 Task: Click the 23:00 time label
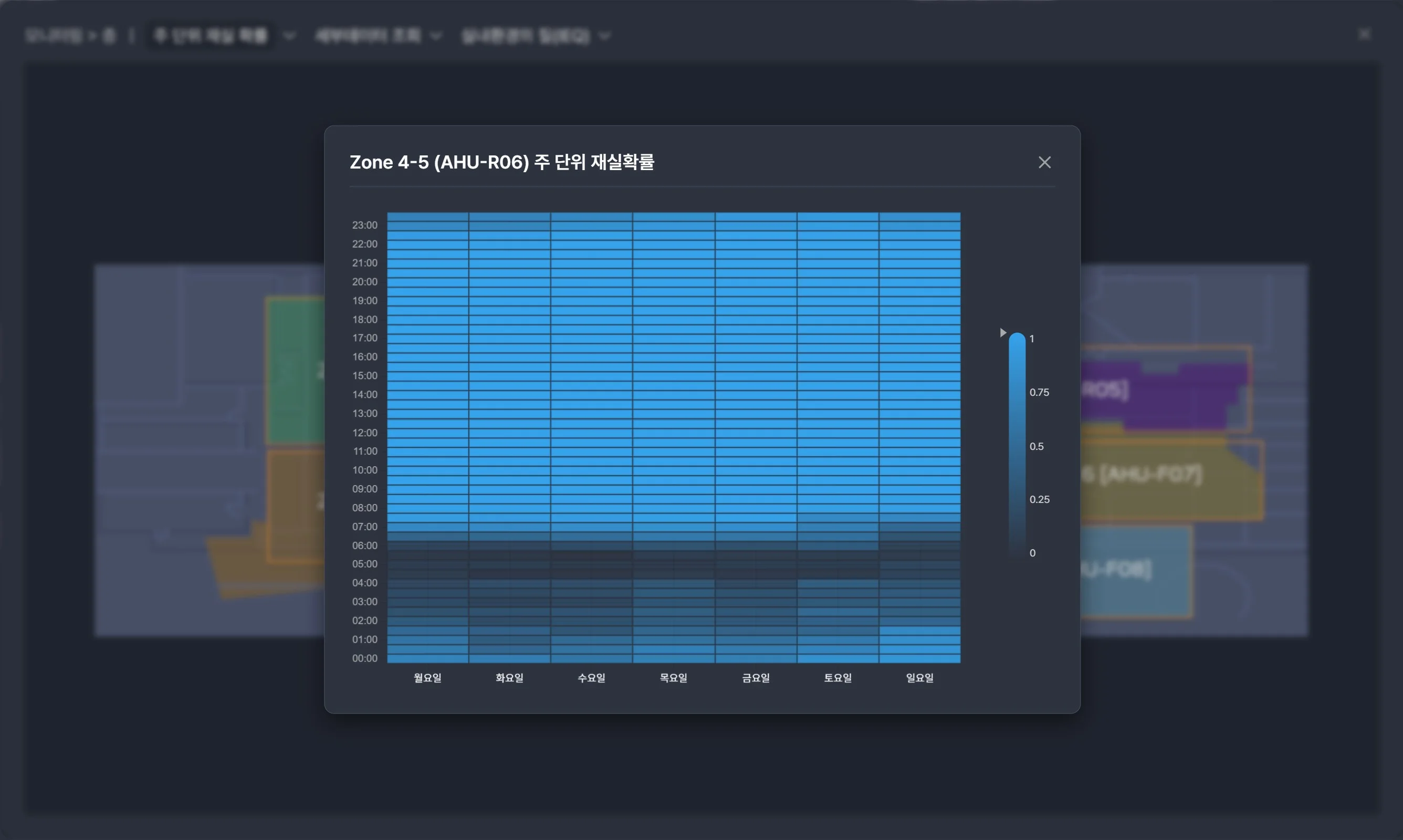pyautogui.click(x=364, y=225)
